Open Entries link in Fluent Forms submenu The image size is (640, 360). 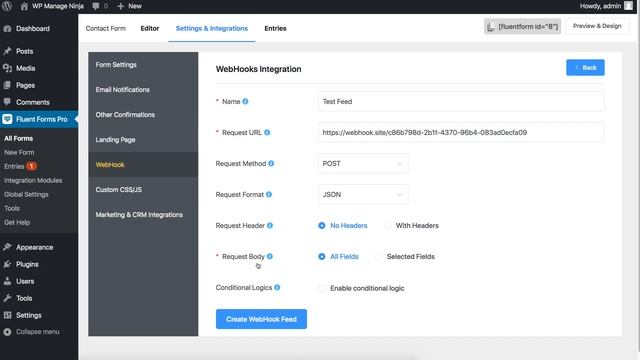click(x=14, y=166)
